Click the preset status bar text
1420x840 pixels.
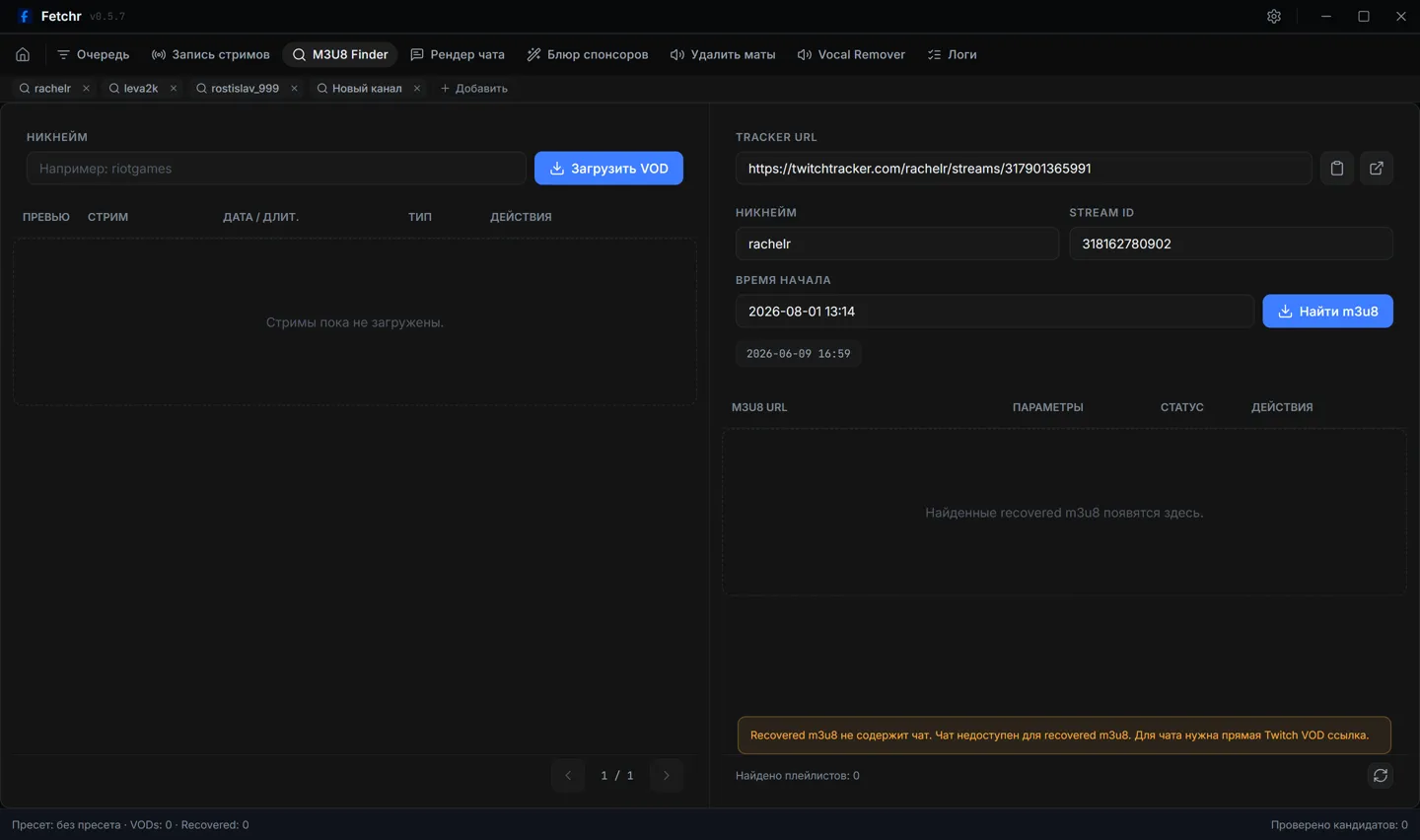pyautogui.click(x=130, y=825)
